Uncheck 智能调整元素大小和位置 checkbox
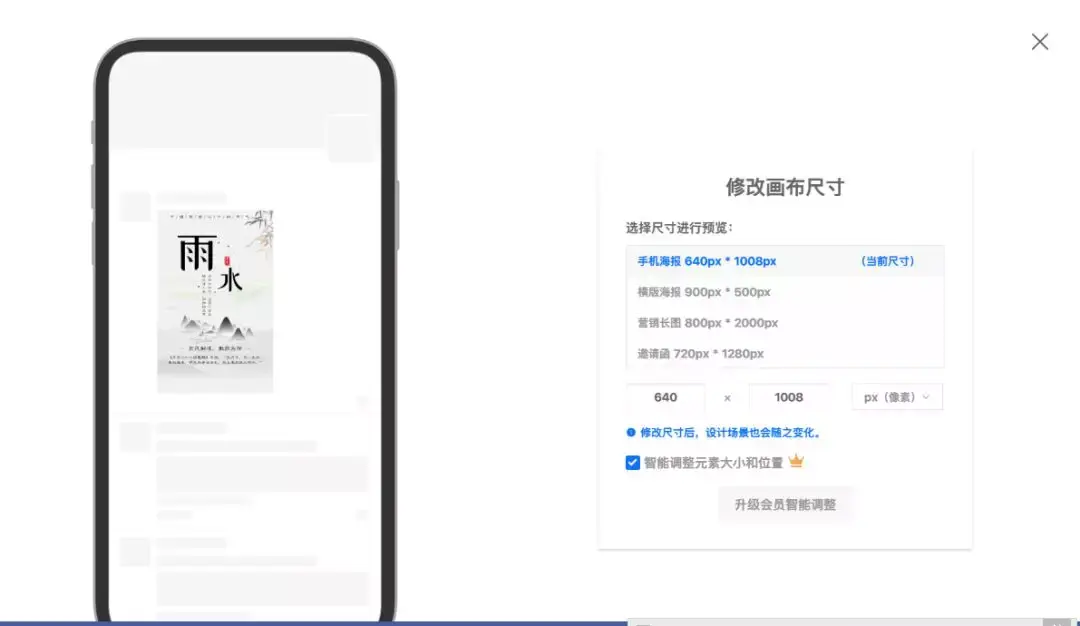This screenshot has height=626, width=1080. (632, 463)
